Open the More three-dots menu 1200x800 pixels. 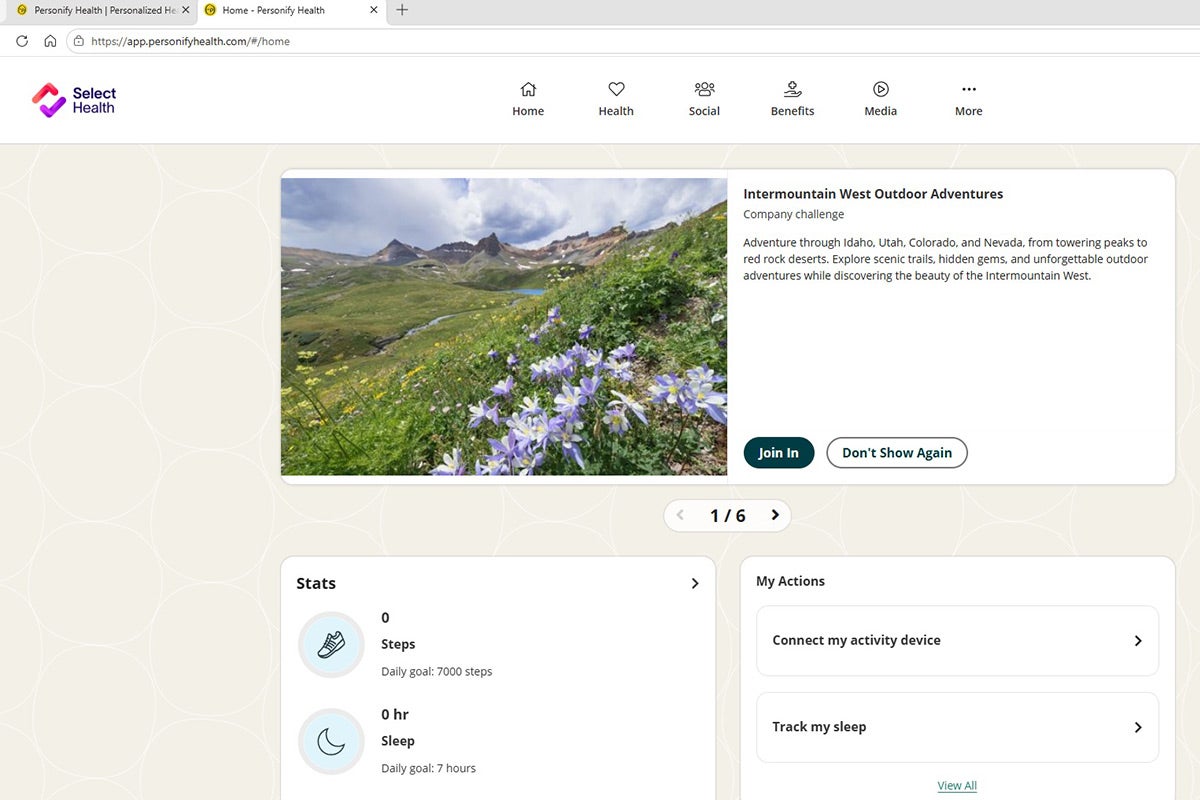(968, 89)
